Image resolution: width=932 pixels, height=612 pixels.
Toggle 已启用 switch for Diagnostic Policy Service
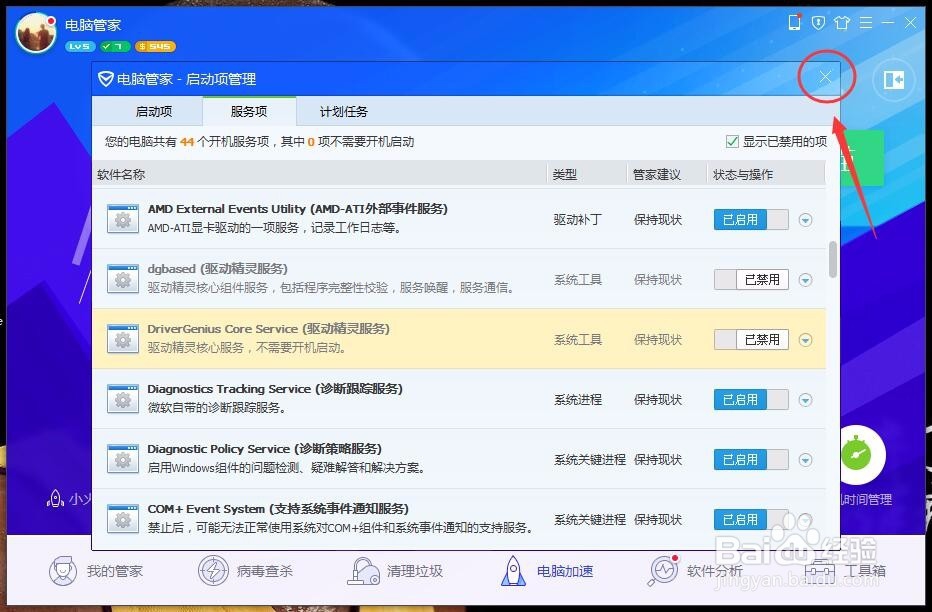[x=751, y=459]
